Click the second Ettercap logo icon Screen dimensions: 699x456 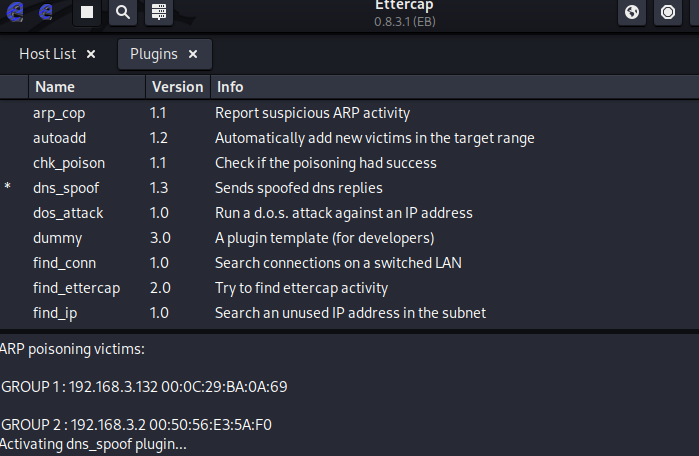pos(46,12)
